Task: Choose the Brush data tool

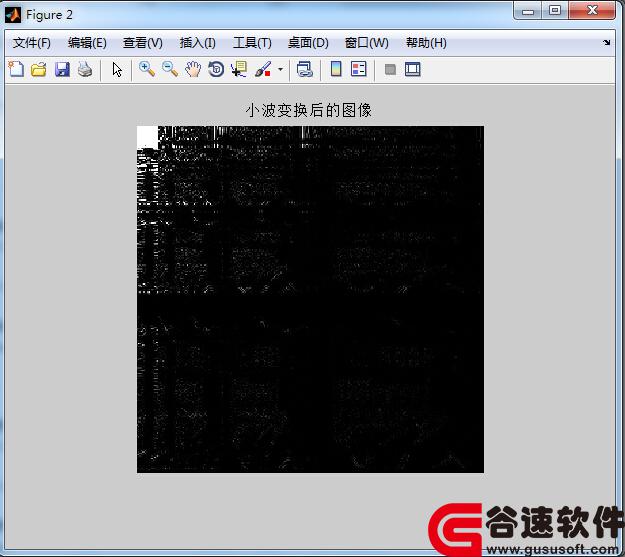Action: click(x=263, y=69)
